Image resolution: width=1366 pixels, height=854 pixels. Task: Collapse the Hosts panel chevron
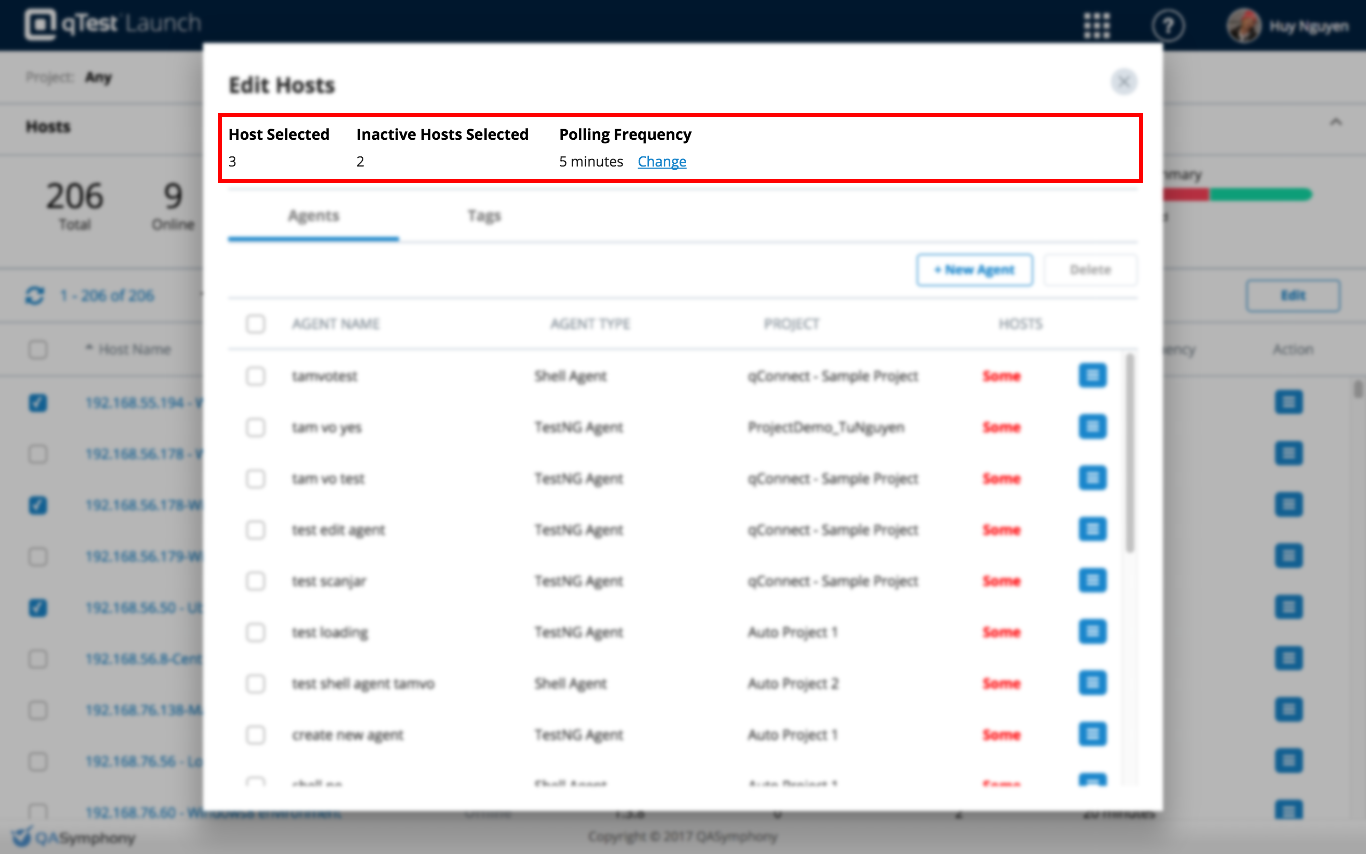point(1335,122)
